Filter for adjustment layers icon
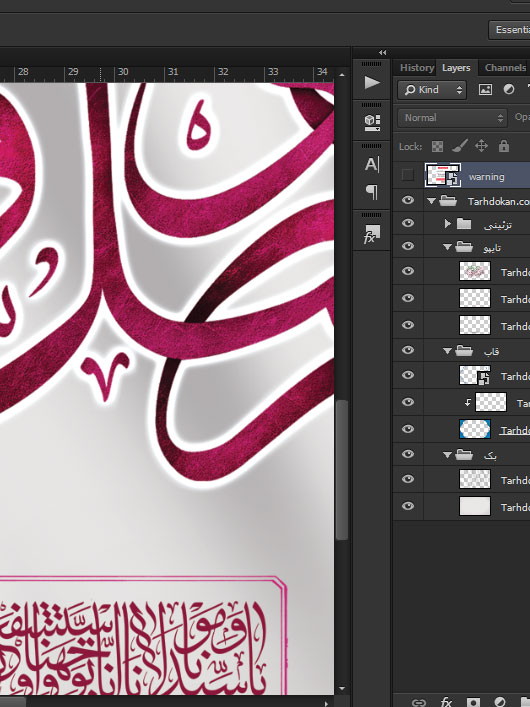 (x=509, y=90)
